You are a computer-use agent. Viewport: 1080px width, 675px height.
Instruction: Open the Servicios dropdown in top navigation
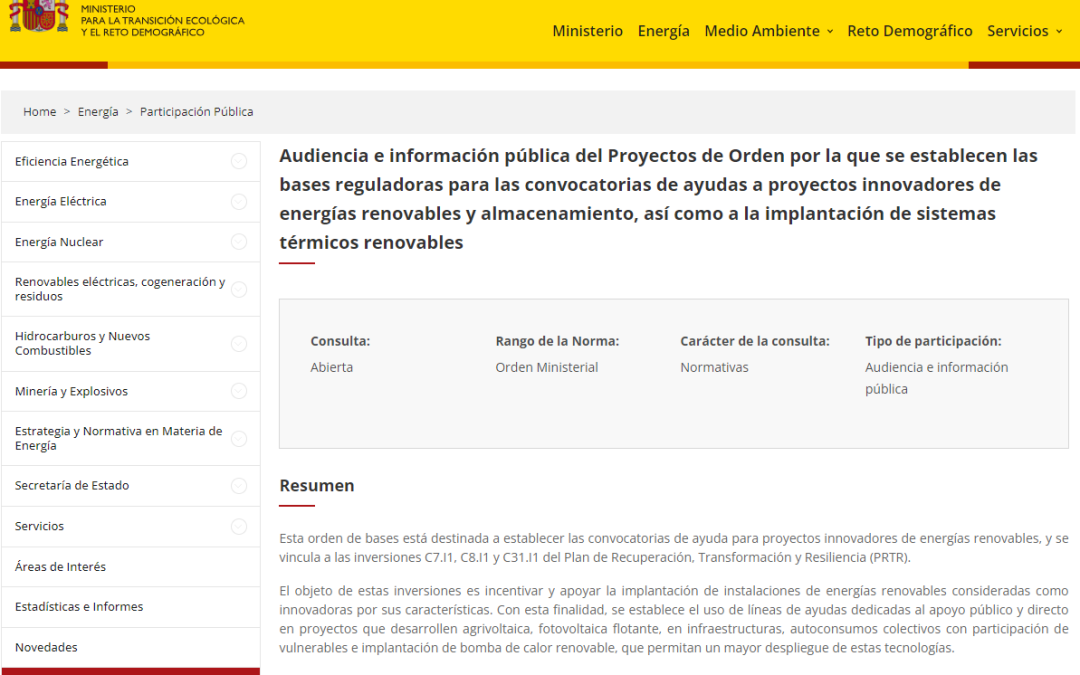coord(1024,31)
